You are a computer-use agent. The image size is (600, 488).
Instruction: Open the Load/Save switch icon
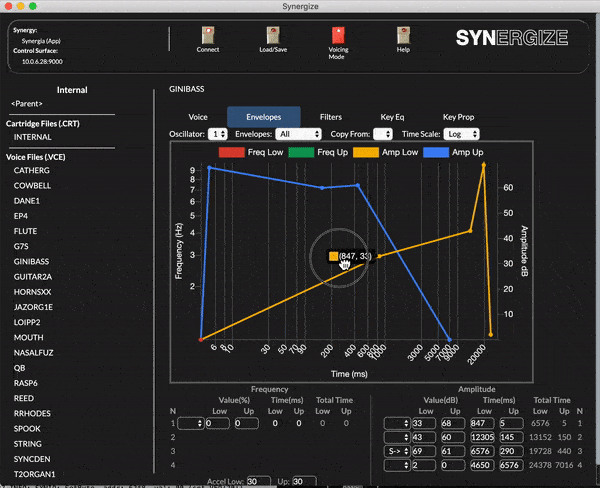point(273,35)
